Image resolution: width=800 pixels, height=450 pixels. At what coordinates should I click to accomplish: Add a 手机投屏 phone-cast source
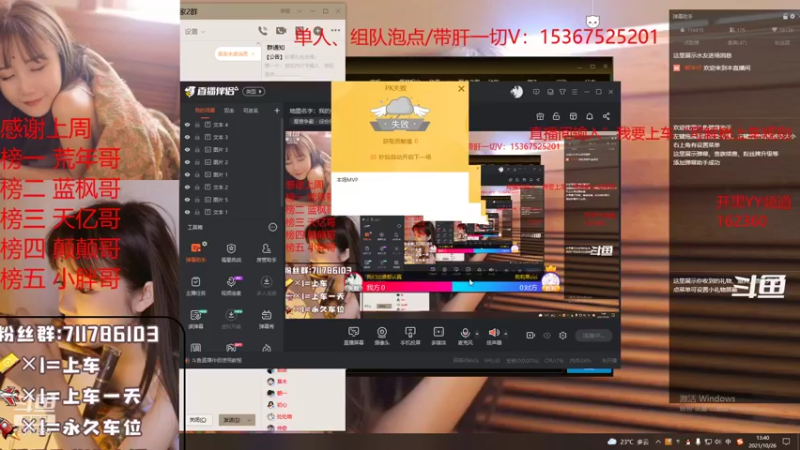pos(410,336)
